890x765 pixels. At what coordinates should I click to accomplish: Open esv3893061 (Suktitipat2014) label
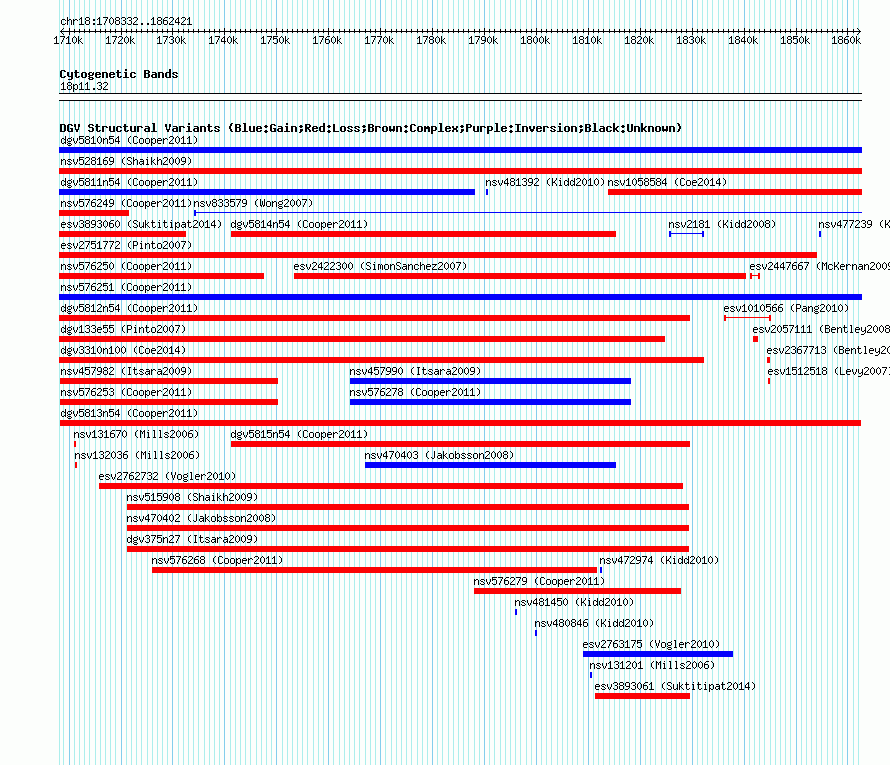coord(675,686)
